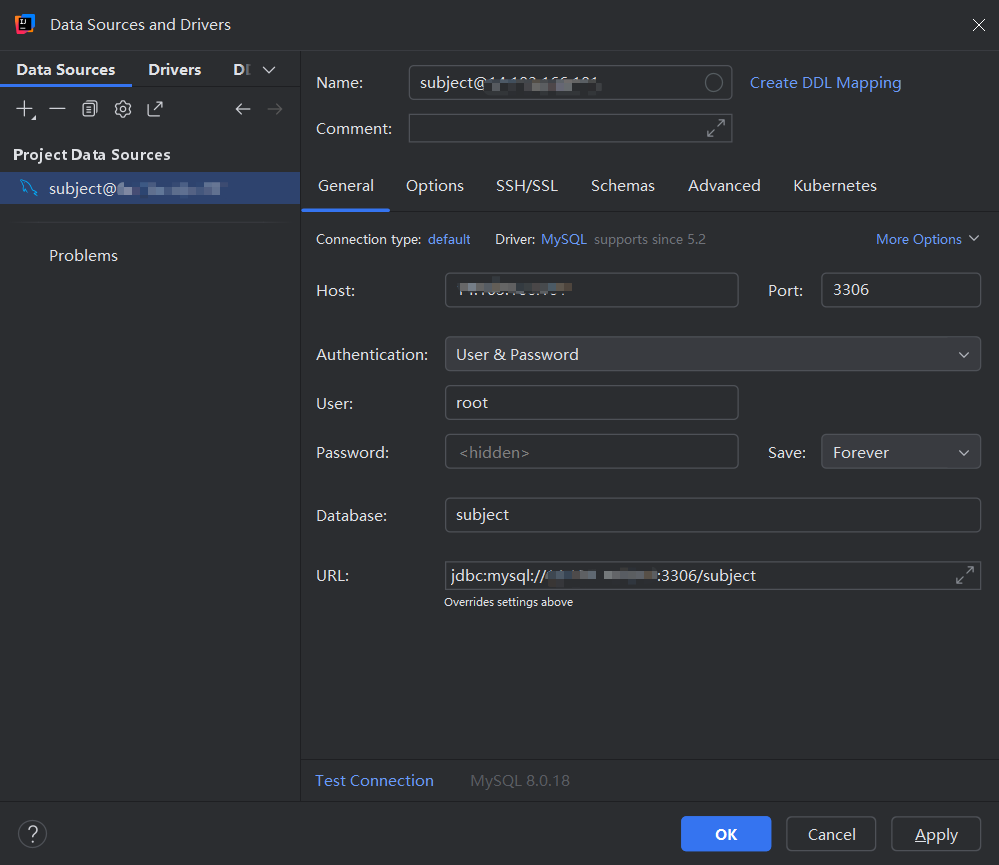
Task: Switch to the Schemas tab
Action: [622, 185]
